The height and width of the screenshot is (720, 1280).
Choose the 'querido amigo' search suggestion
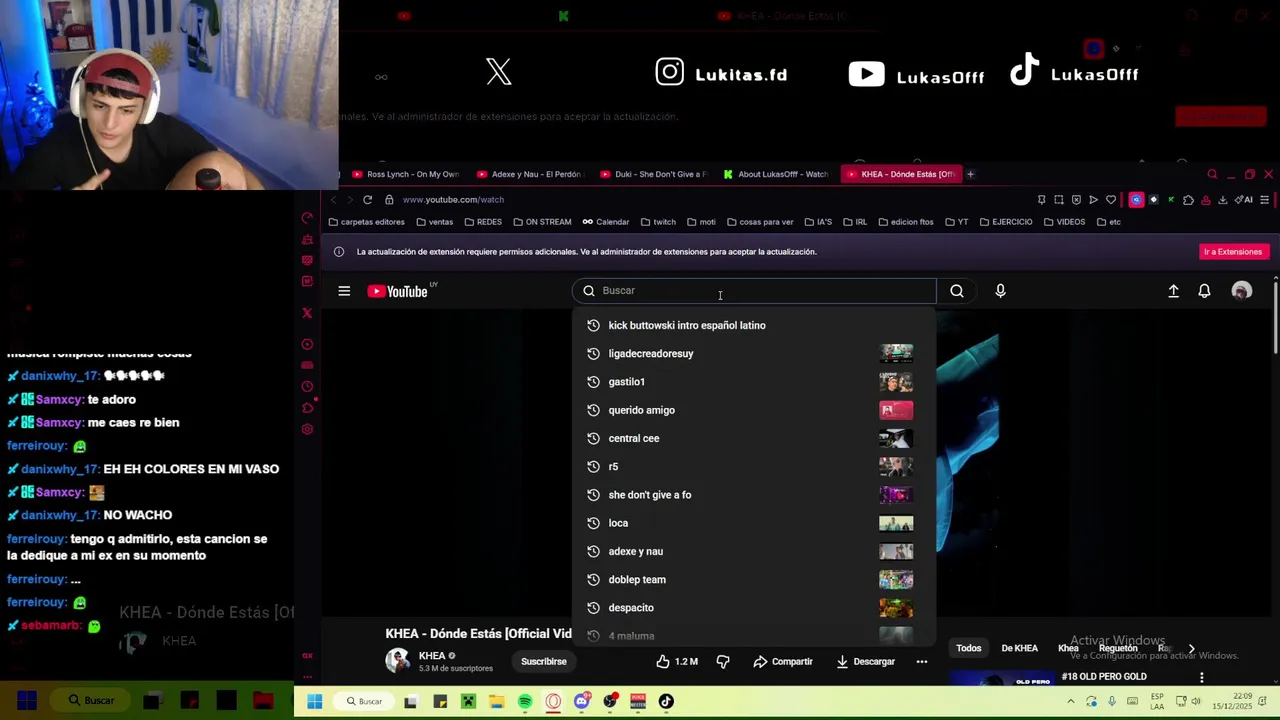coord(754,410)
